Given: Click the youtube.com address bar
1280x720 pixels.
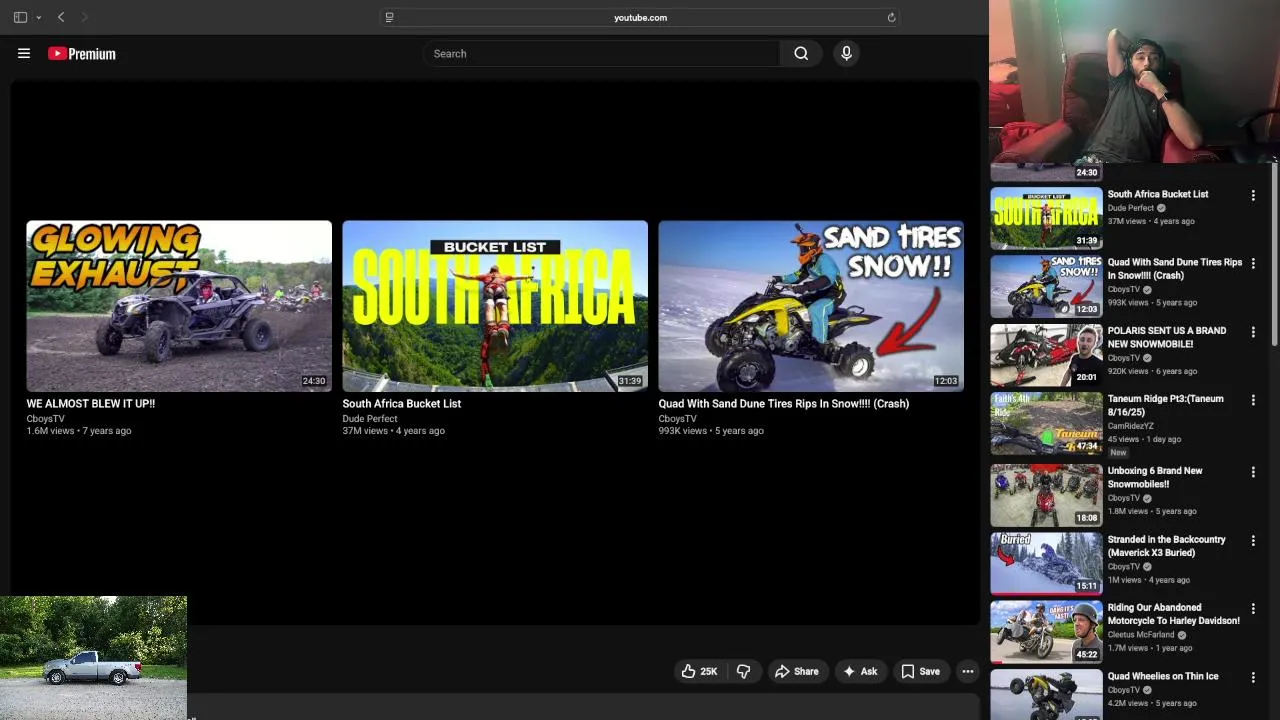Looking at the screenshot, I should (x=640, y=17).
